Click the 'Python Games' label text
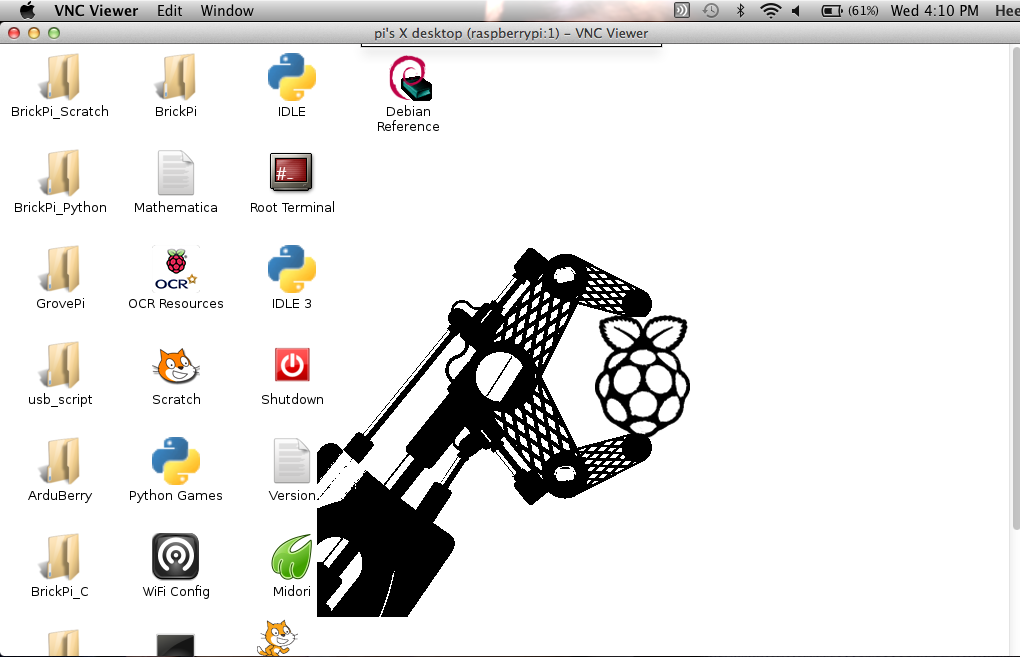Viewport: 1020px width, 657px height. point(176,496)
